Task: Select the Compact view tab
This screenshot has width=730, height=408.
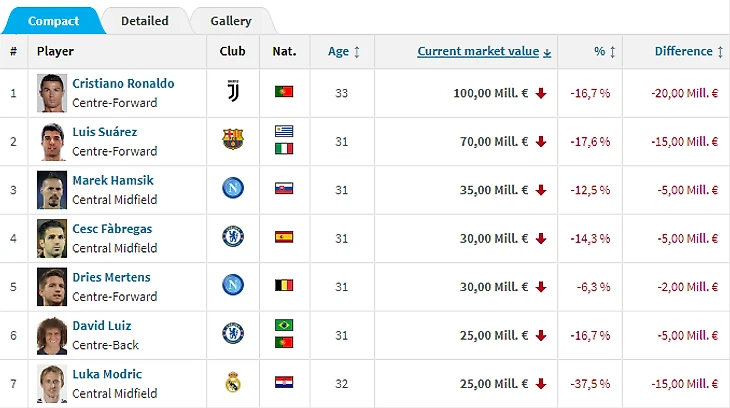Action: tap(54, 20)
